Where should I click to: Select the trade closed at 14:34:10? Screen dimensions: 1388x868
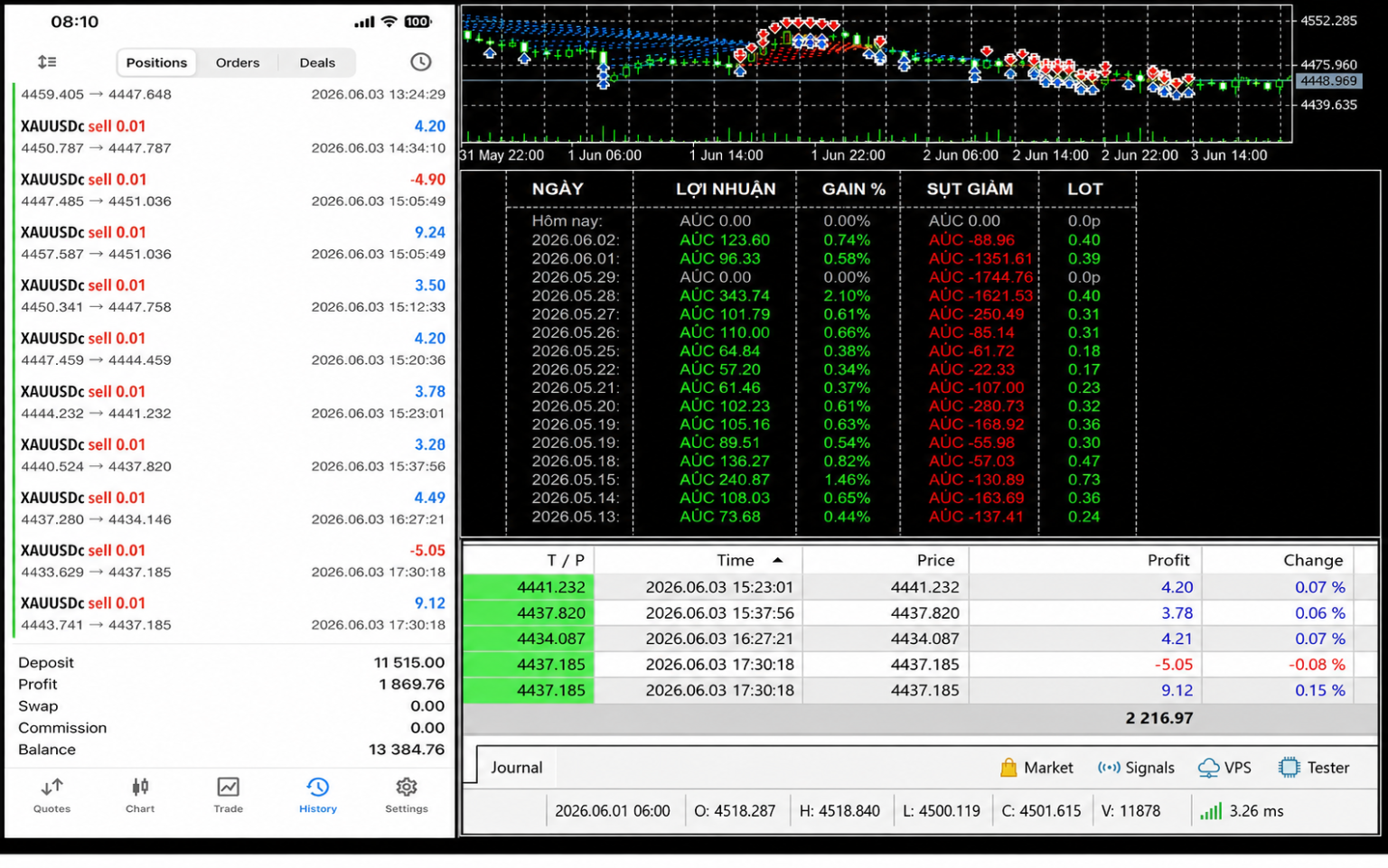click(x=233, y=137)
